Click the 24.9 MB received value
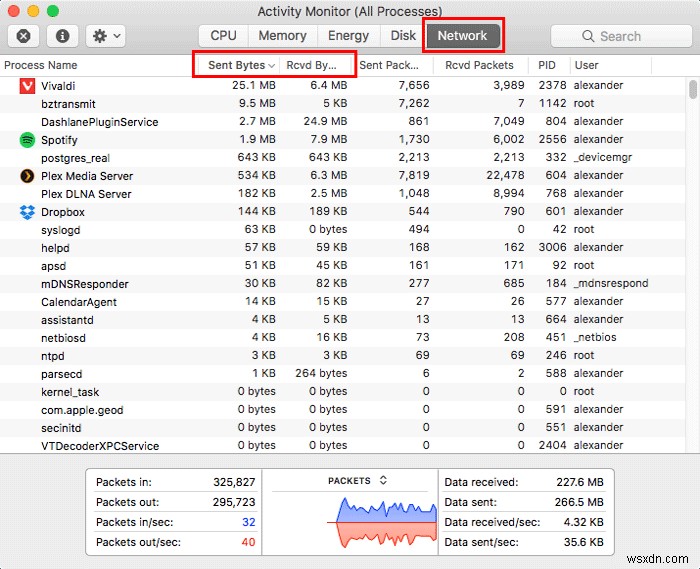This screenshot has height=569, width=700. click(325, 121)
